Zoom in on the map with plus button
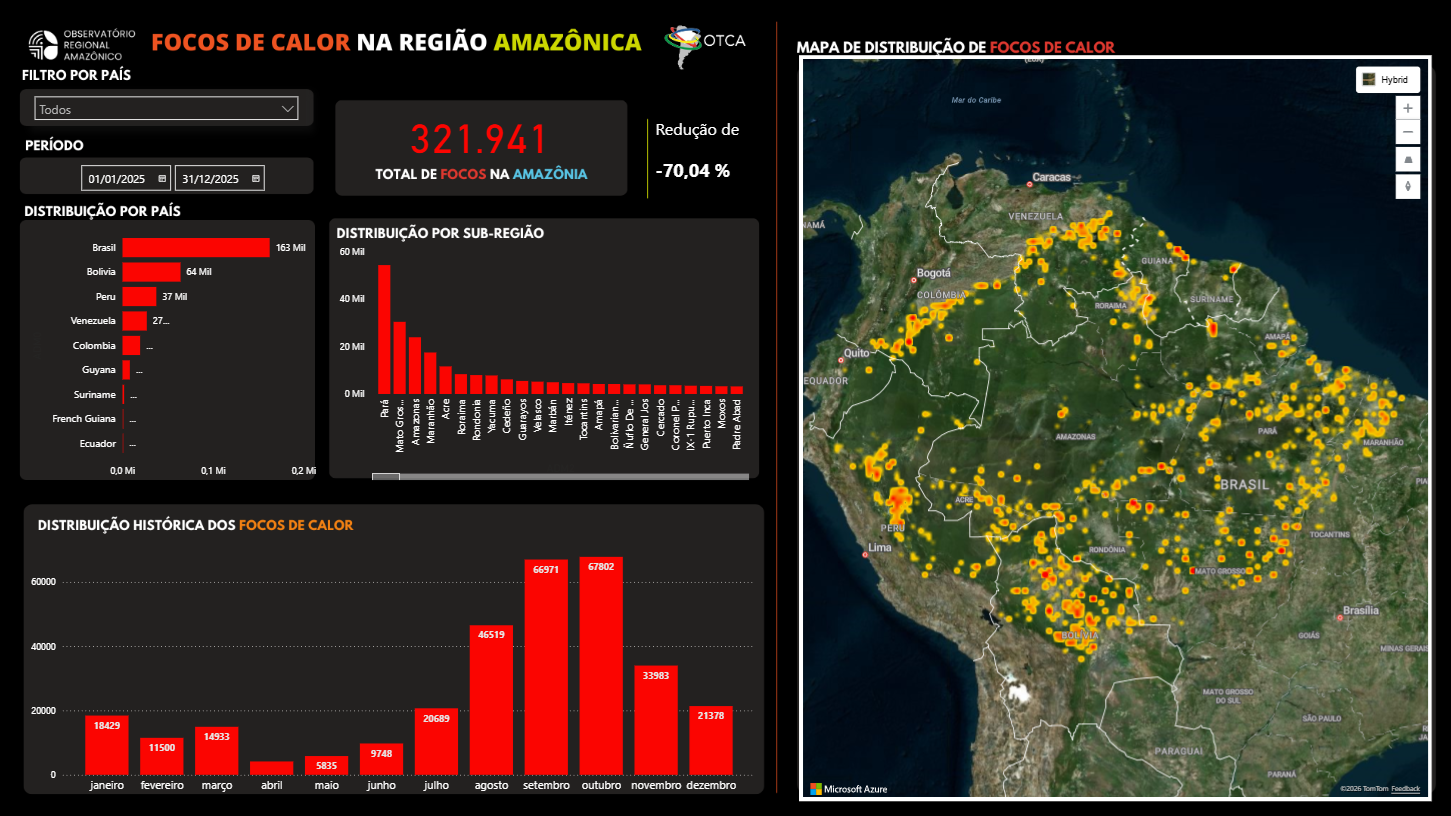1451x816 pixels. [x=1407, y=108]
